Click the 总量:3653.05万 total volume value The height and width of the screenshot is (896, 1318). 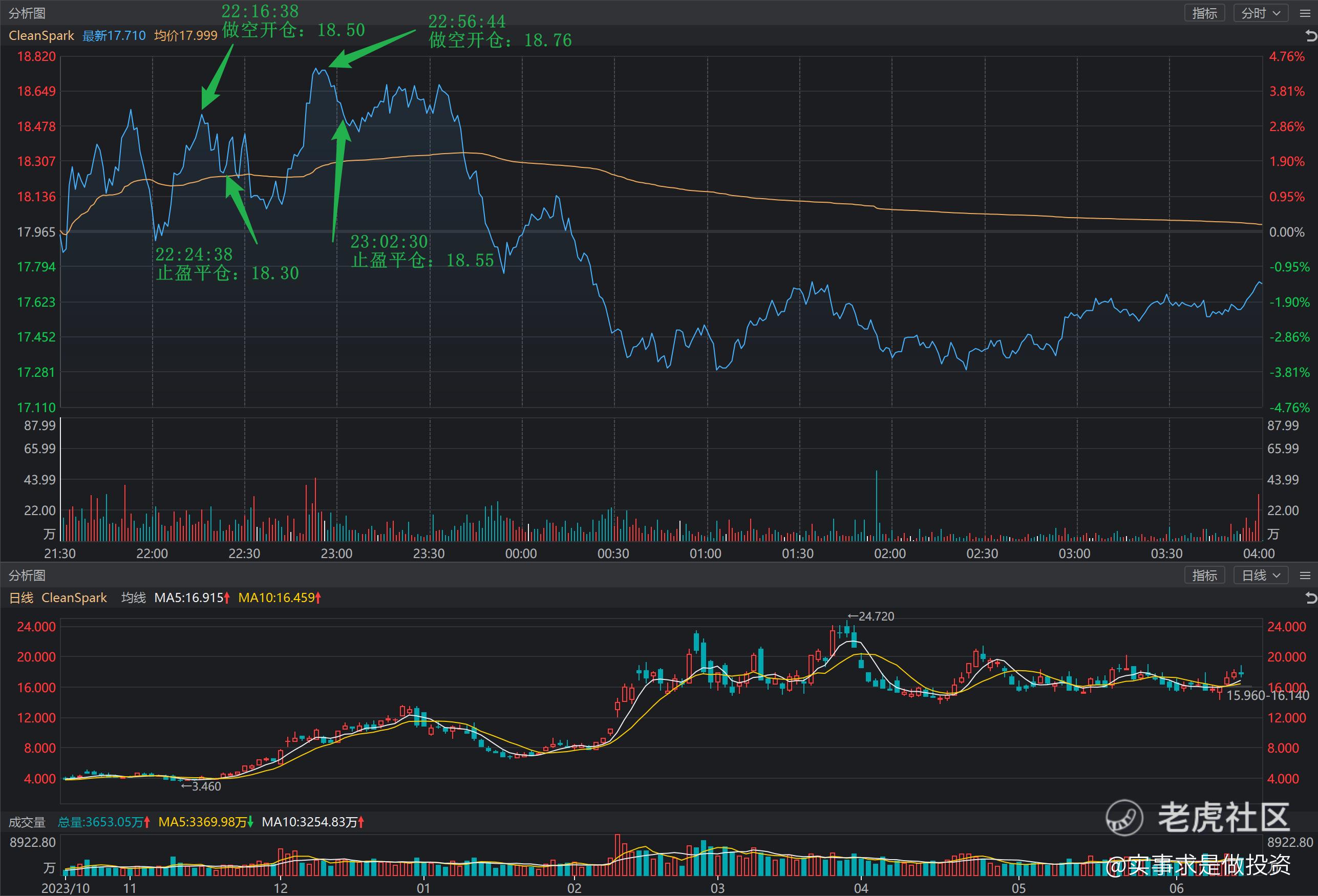(104, 822)
